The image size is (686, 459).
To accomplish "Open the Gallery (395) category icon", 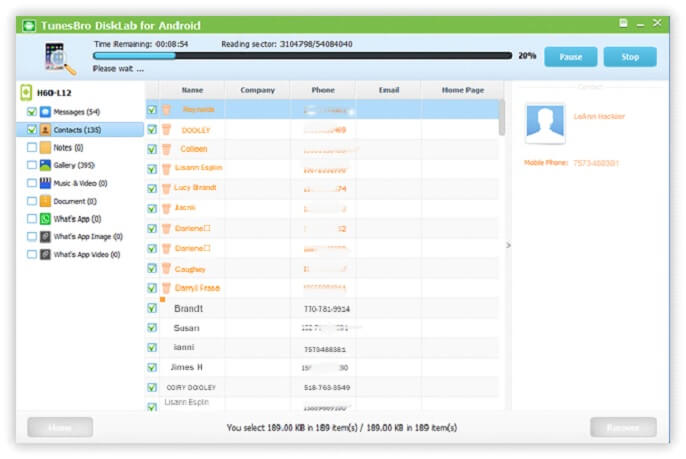I will [46, 165].
